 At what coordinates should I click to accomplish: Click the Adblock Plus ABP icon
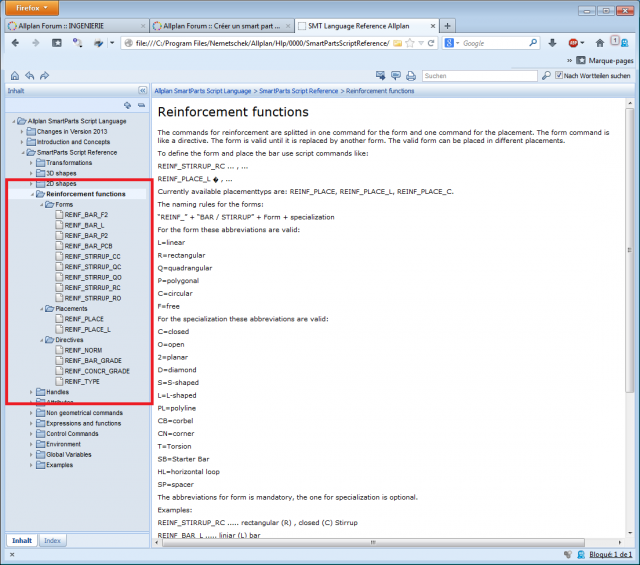pos(573,43)
